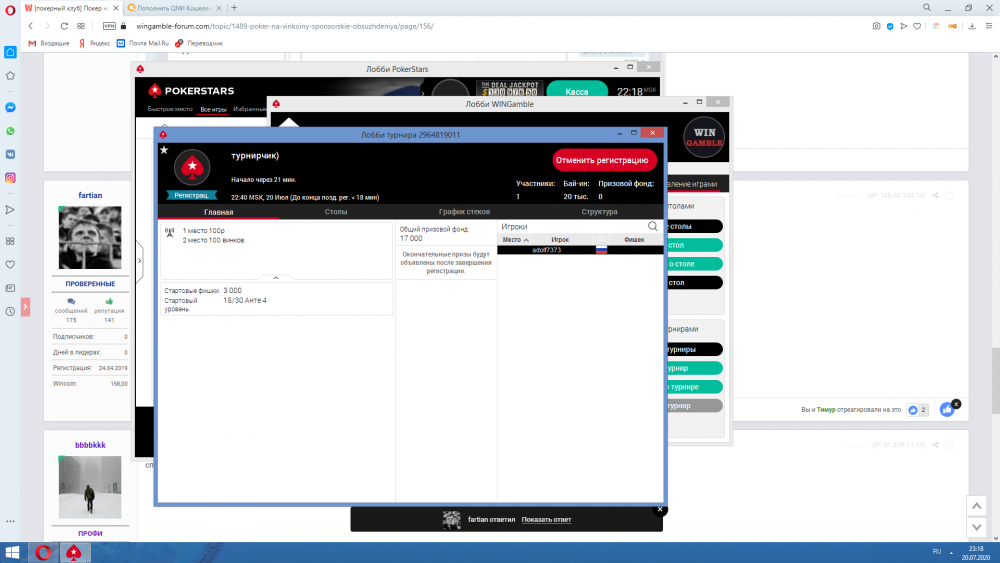Click fartian's avatar image
Viewport: 1000px width, 563px height.
pyautogui.click(x=90, y=237)
